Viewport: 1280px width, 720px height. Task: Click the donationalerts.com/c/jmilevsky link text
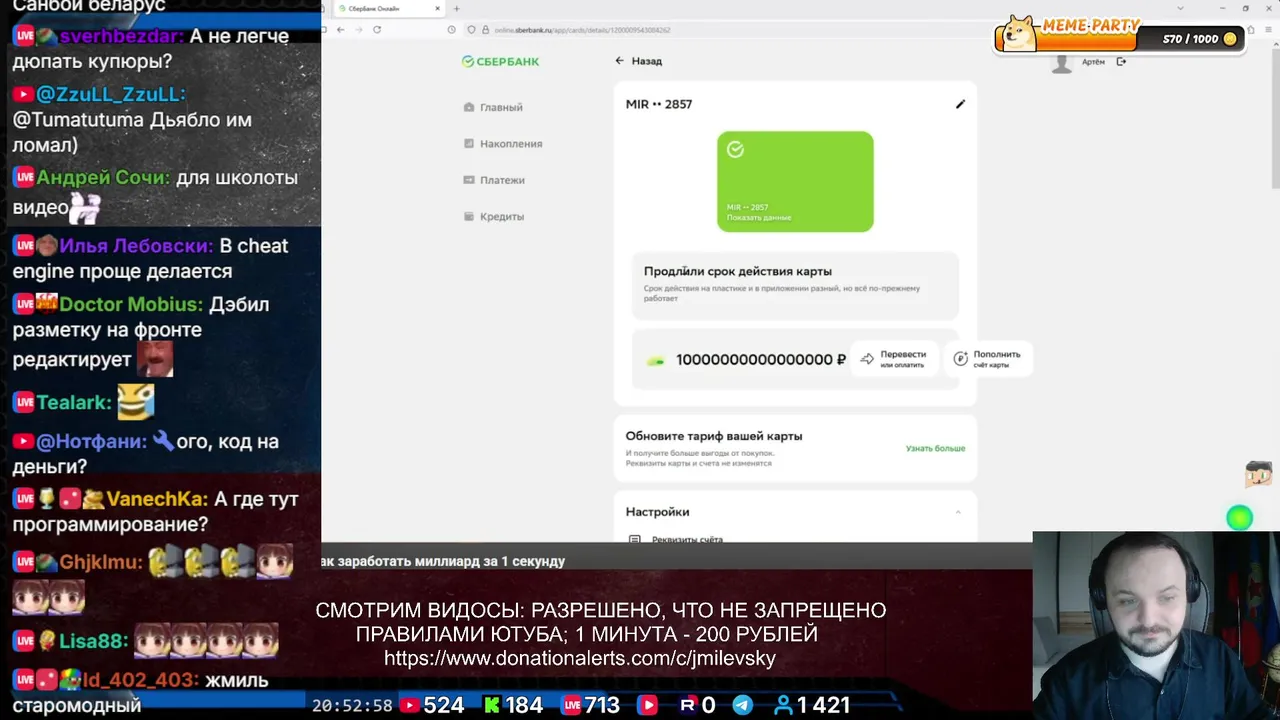click(580, 658)
